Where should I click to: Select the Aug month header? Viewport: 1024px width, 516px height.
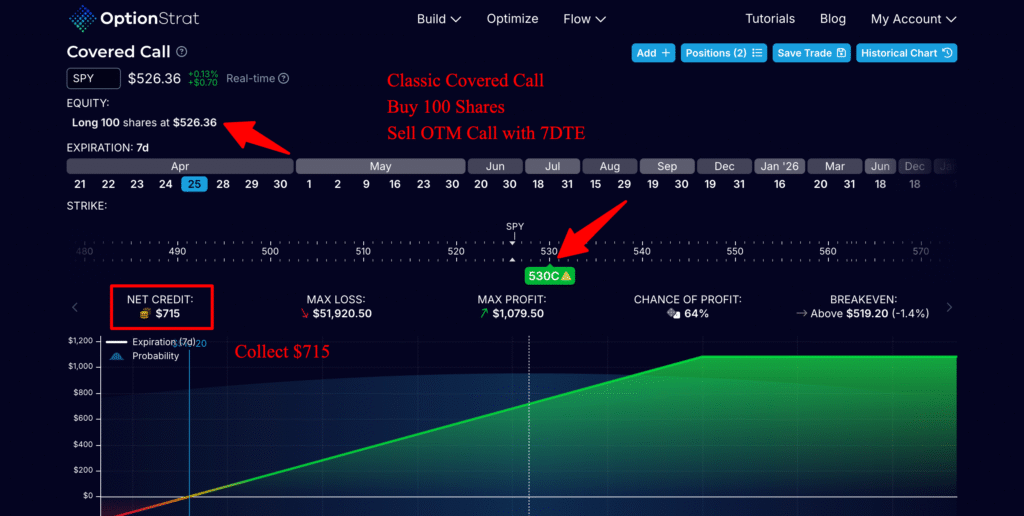[610, 167]
